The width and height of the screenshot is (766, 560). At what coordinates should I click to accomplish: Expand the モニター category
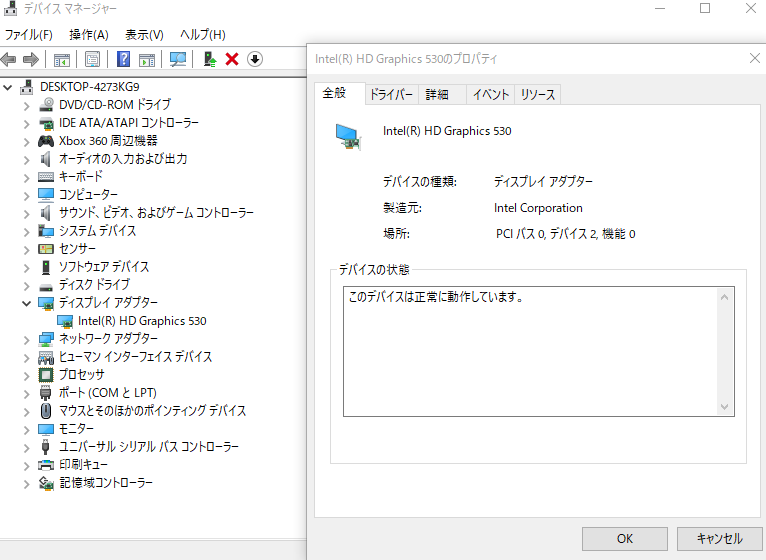coord(26,430)
